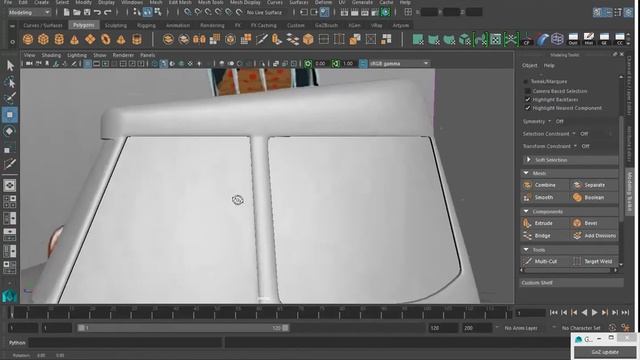Open the Shading viewport menu

[51, 55]
